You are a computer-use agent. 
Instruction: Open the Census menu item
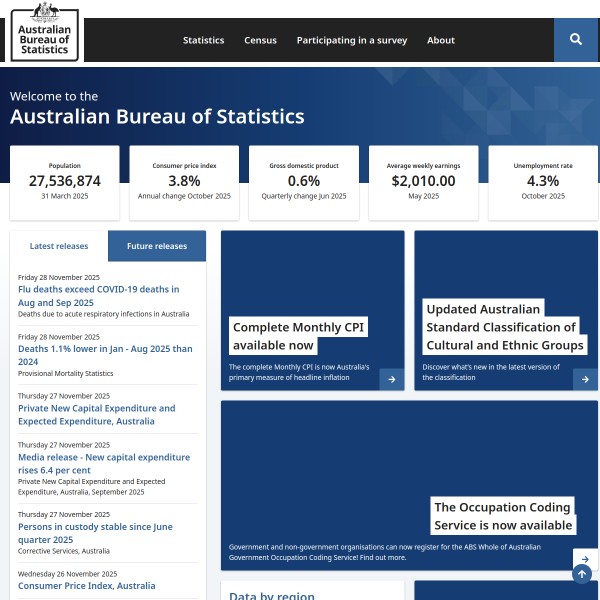[260, 41]
